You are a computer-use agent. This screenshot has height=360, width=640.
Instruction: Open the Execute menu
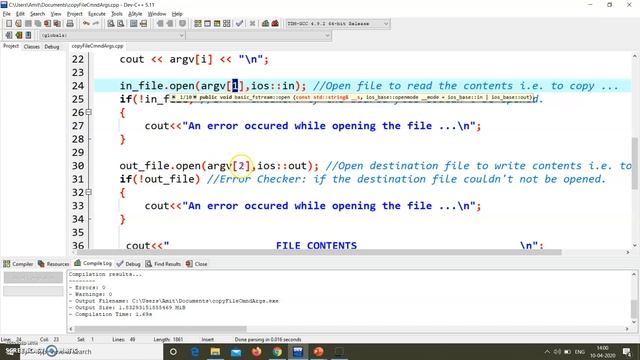coord(97,14)
